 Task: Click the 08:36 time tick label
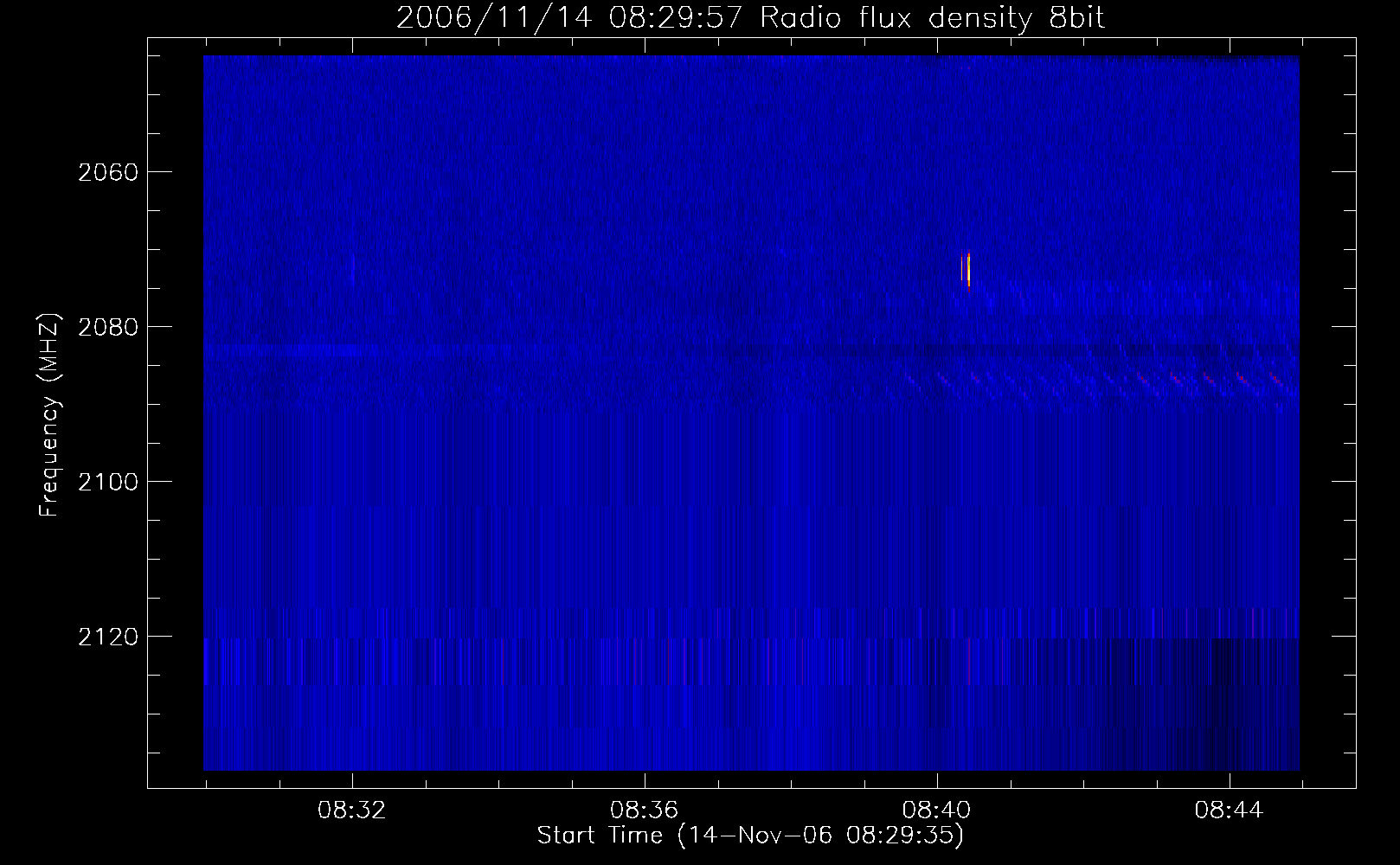coord(645,811)
